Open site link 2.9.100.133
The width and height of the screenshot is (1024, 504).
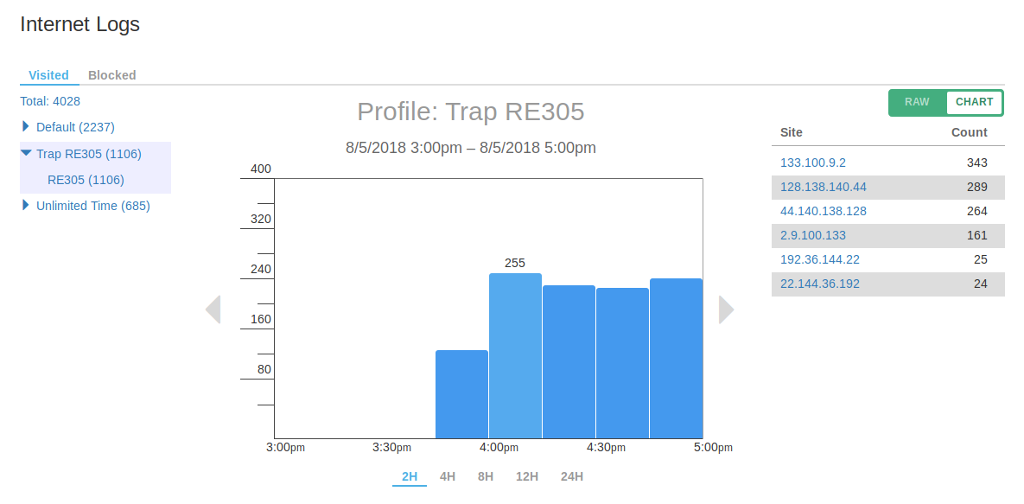click(812, 235)
